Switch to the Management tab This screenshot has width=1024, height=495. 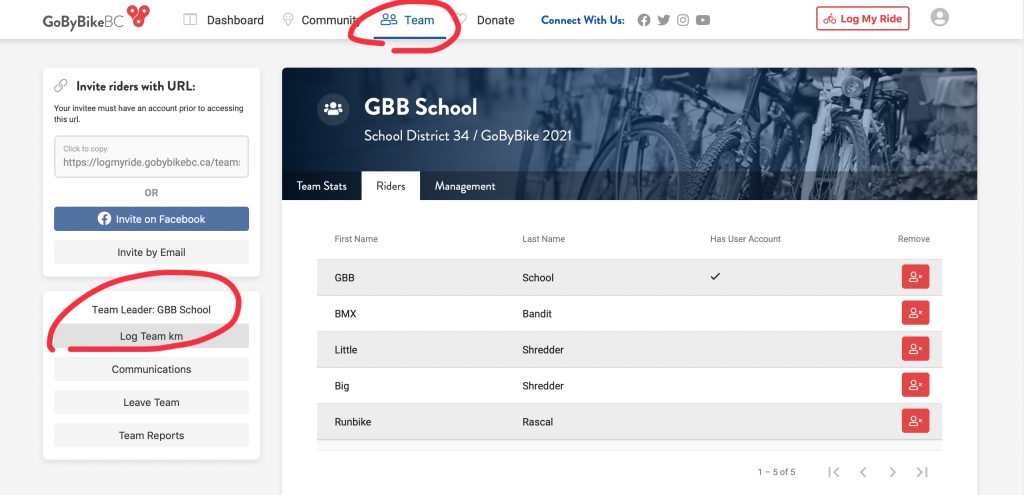coord(465,186)
